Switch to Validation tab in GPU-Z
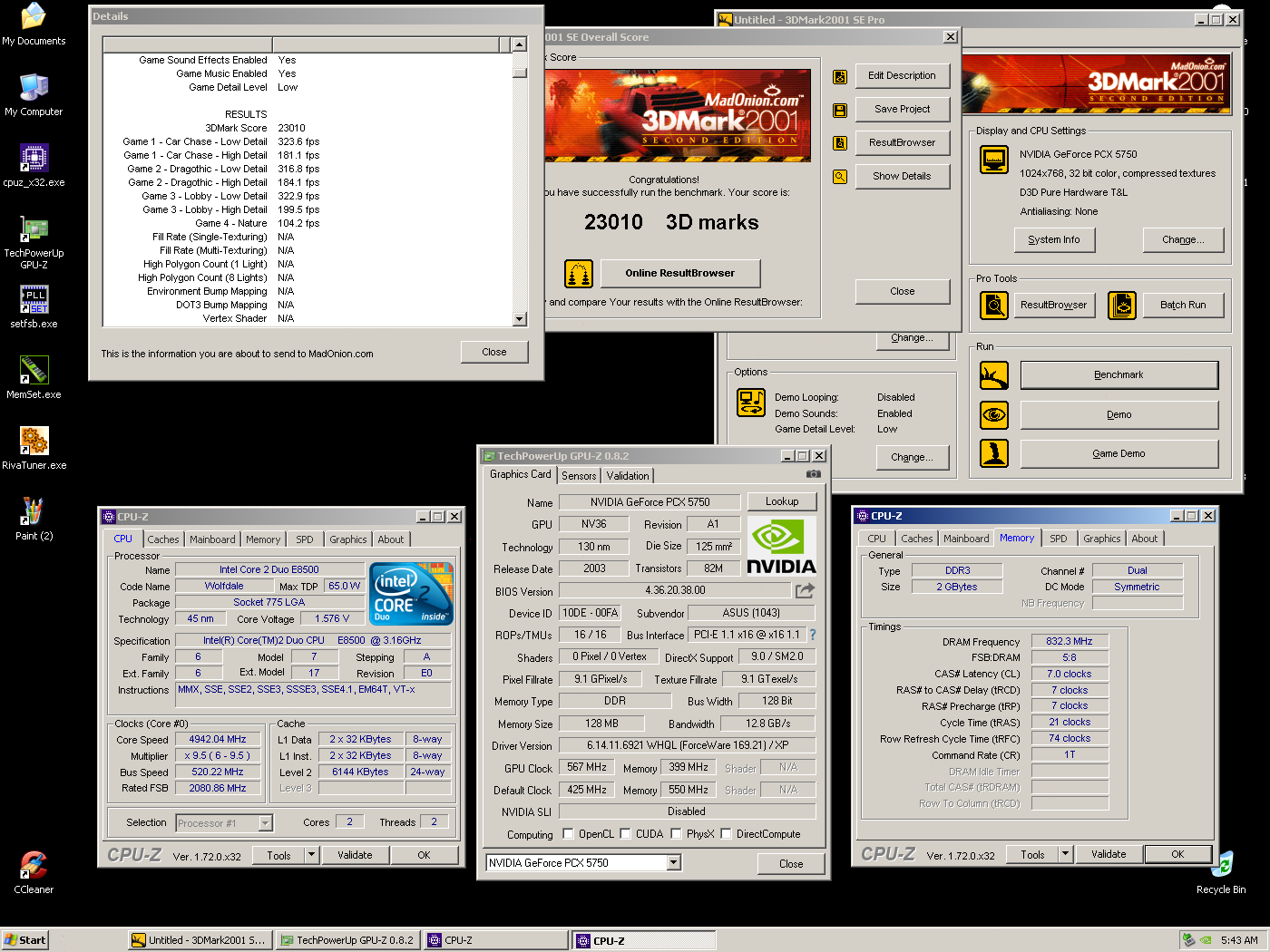The image size is (1270, 952). 628,476
